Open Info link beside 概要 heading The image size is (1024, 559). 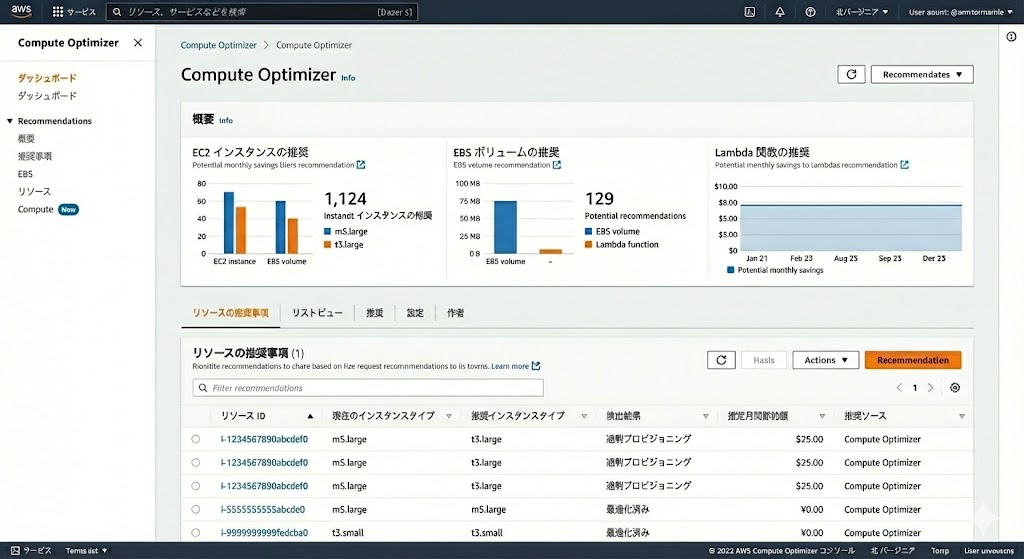(x=226, y=120)
